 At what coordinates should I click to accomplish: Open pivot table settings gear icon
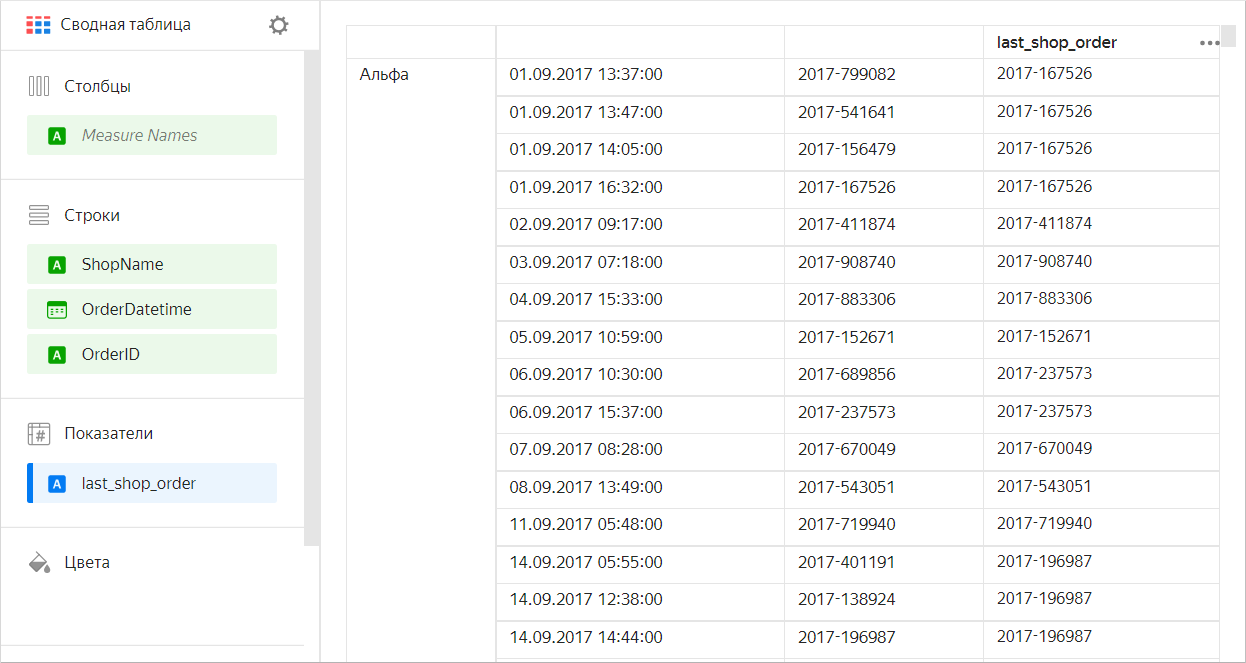click(x=279, y=25)
